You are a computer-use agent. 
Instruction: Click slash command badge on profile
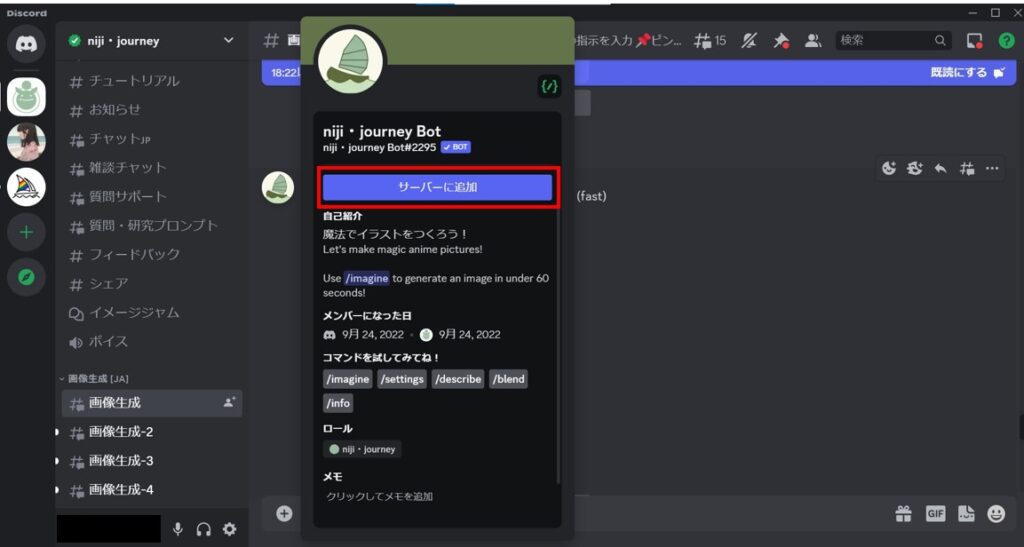[549, 86]
